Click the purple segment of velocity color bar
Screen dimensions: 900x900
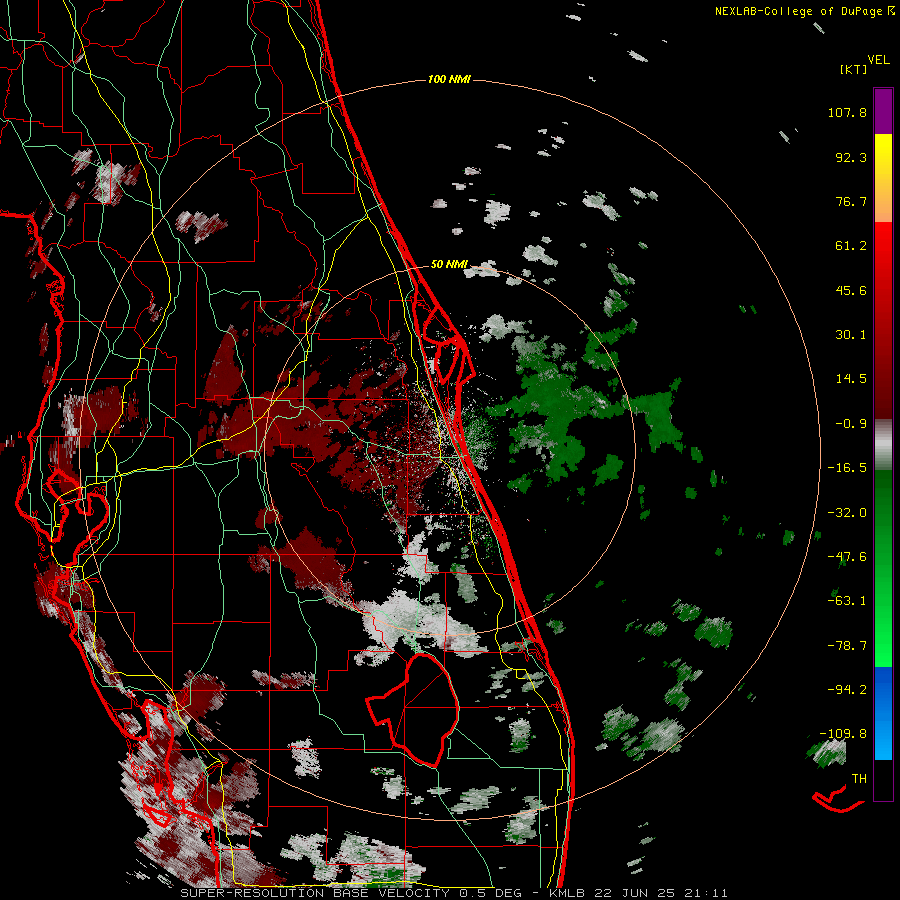[883, 111]
